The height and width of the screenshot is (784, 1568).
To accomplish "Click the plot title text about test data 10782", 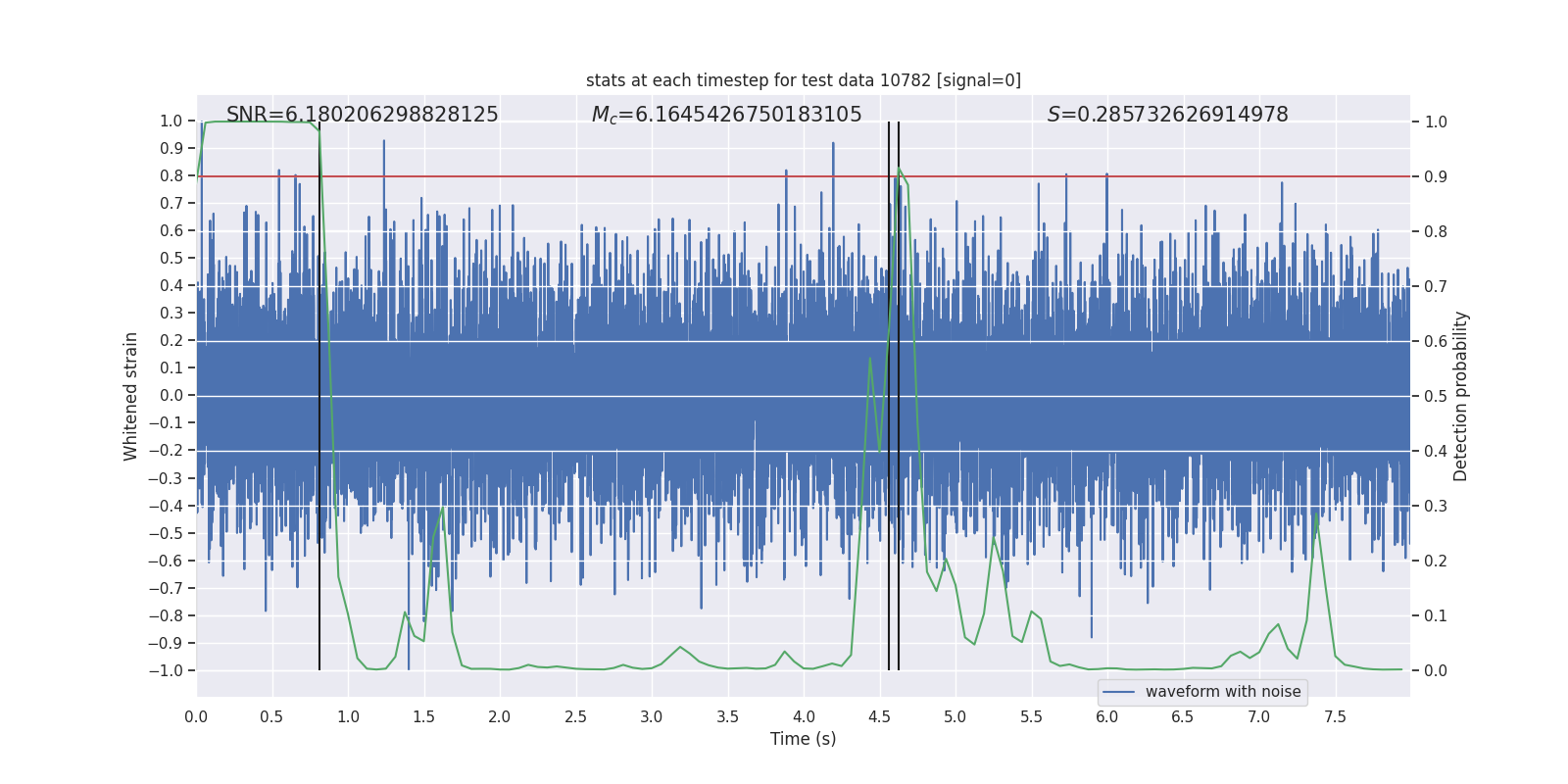I will click(x=804, y=80).
